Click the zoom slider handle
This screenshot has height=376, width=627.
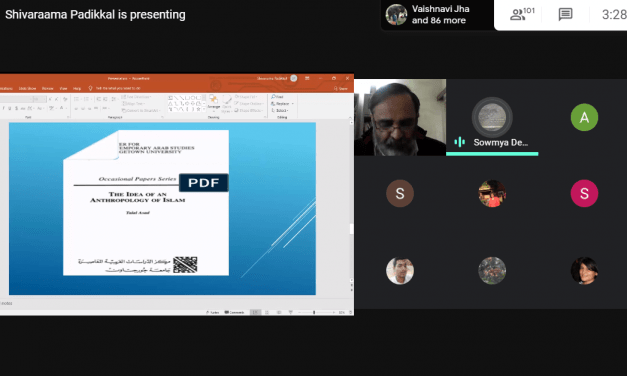pyautogui.click(x=314, y=312)
